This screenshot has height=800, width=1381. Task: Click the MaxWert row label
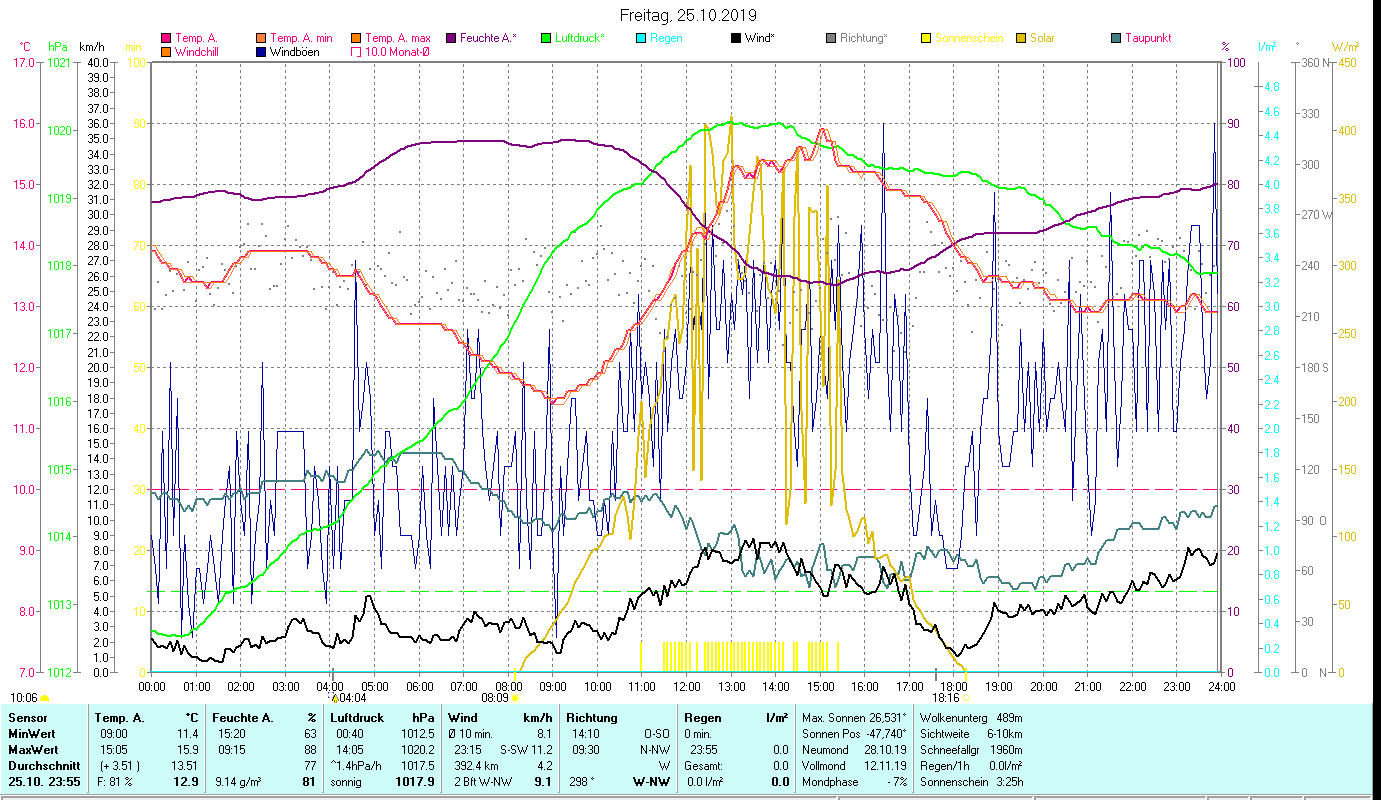pyautogui.click(x=35, y=749)
